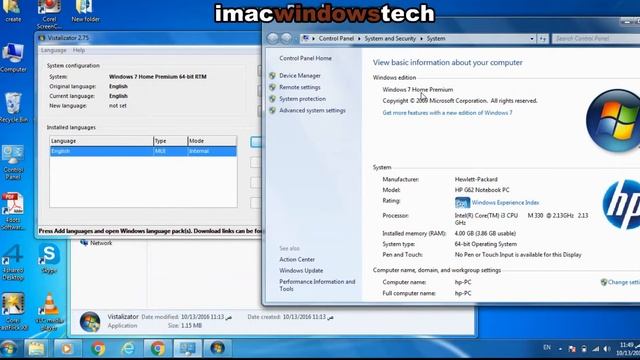The width and height of the screenshot is (640, 360).
Task: Click the '4.00 GB (3.86 GB usable)' memory value
Action: click(485, 233)
